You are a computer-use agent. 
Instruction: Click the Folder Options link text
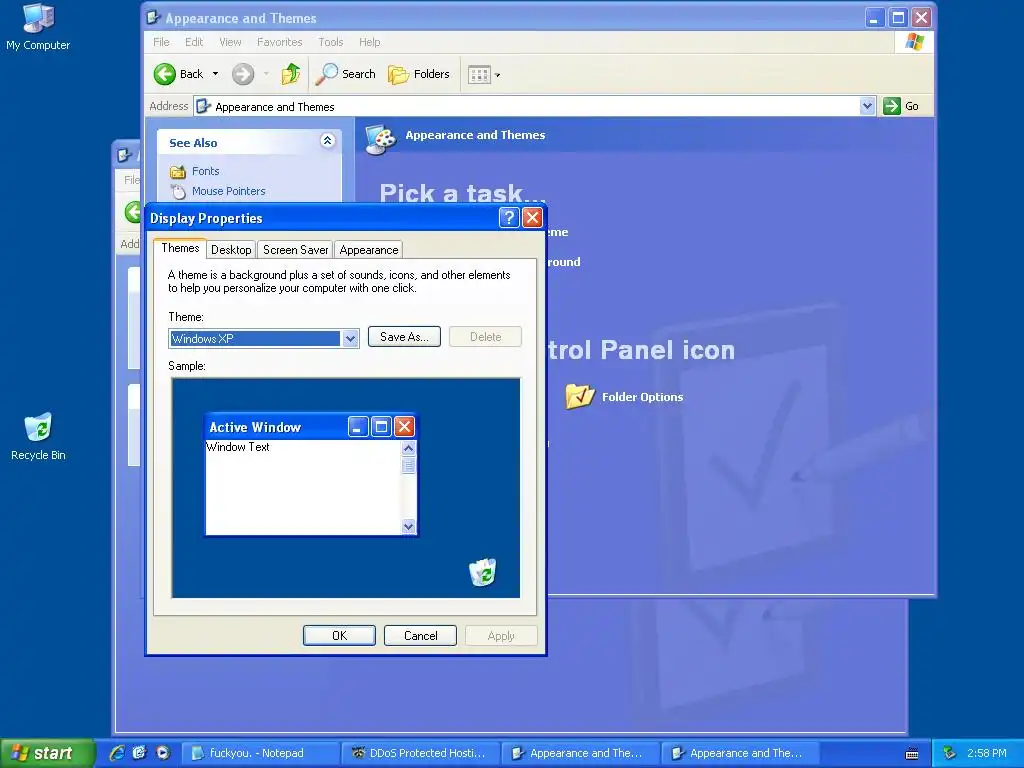(642, 397)
